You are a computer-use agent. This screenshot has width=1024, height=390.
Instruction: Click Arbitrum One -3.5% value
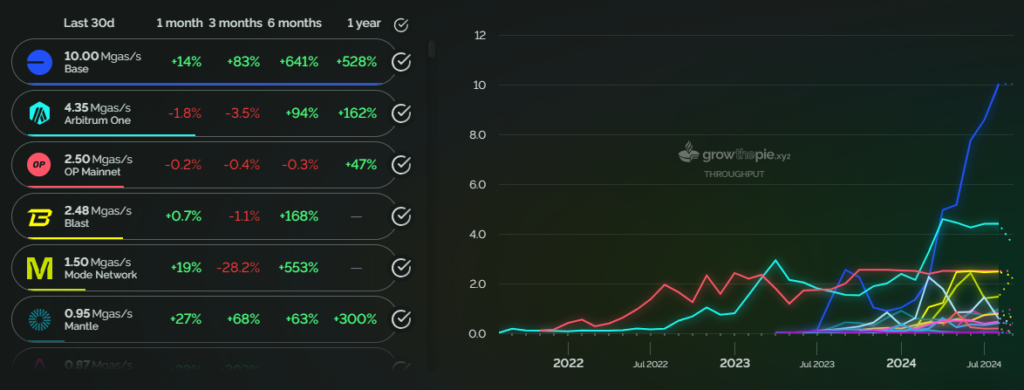pyautogui.click(x=243, y=114)
